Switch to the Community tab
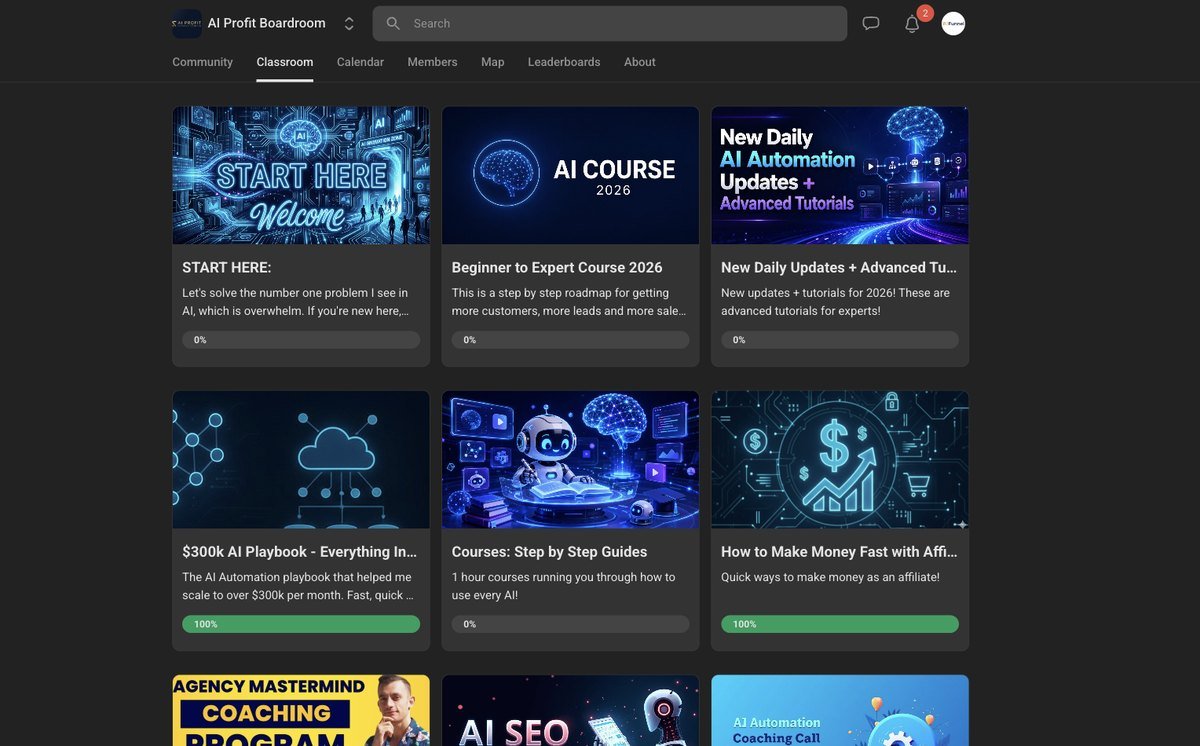Image resolution: width=1200 pixels, height=746 pixels. pos(202,62)
